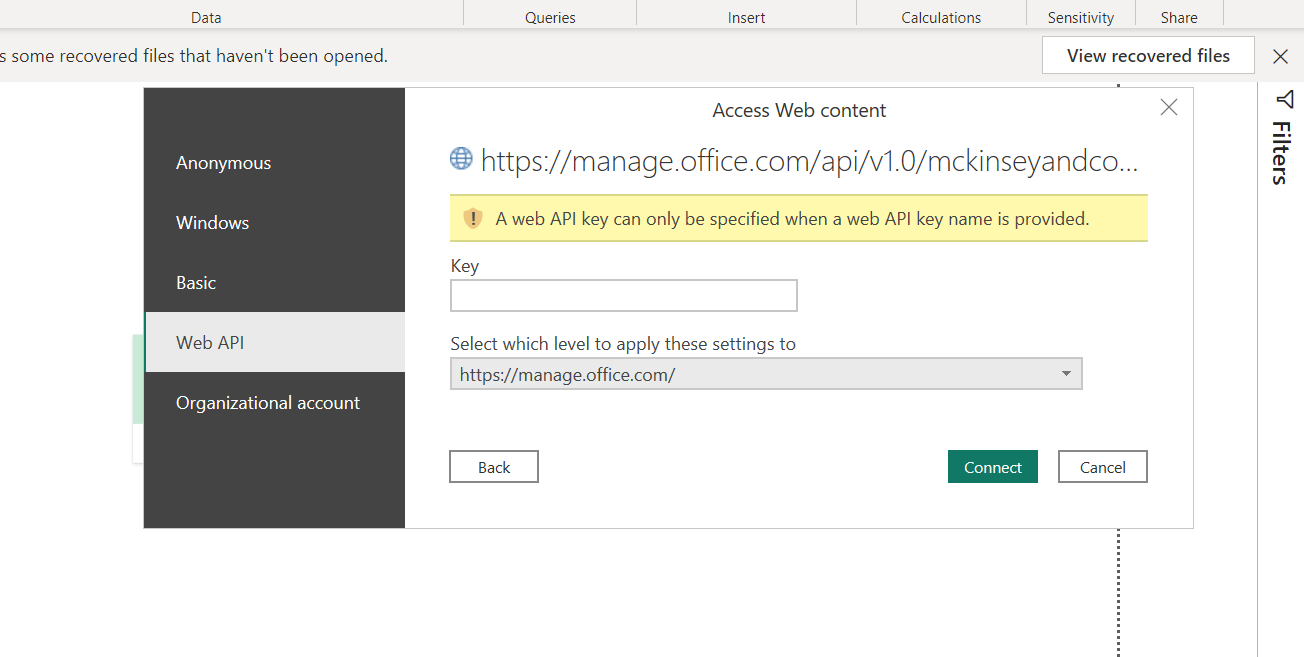
Task: Open the Filters pane label
Action: pos(1280,153)
